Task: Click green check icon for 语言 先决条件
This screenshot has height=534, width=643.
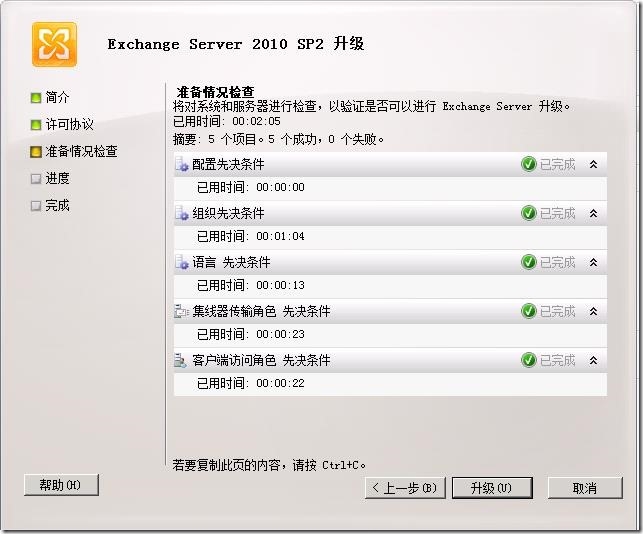Action: pyautogui.click(x=529, y=262)
